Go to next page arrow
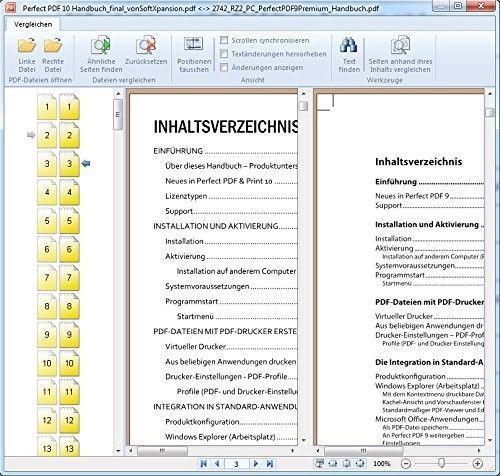Viewport: 500px width, 476px height. (x=256, y=463)
